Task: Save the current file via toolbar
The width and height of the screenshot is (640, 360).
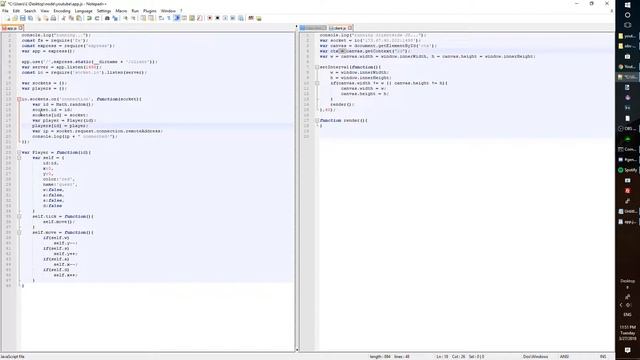Action: tap(22, 18)
